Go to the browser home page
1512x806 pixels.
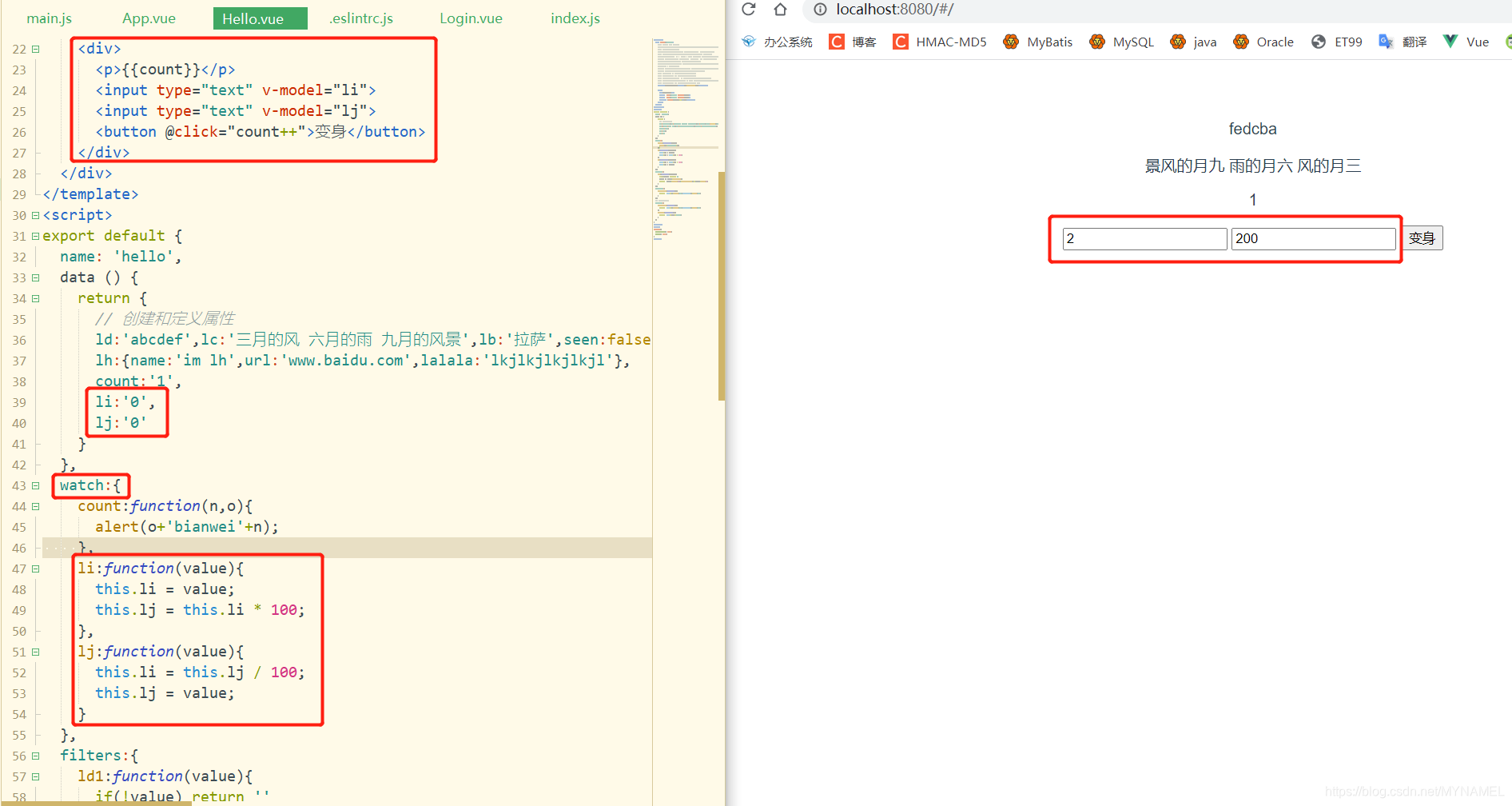click(781, 10)
